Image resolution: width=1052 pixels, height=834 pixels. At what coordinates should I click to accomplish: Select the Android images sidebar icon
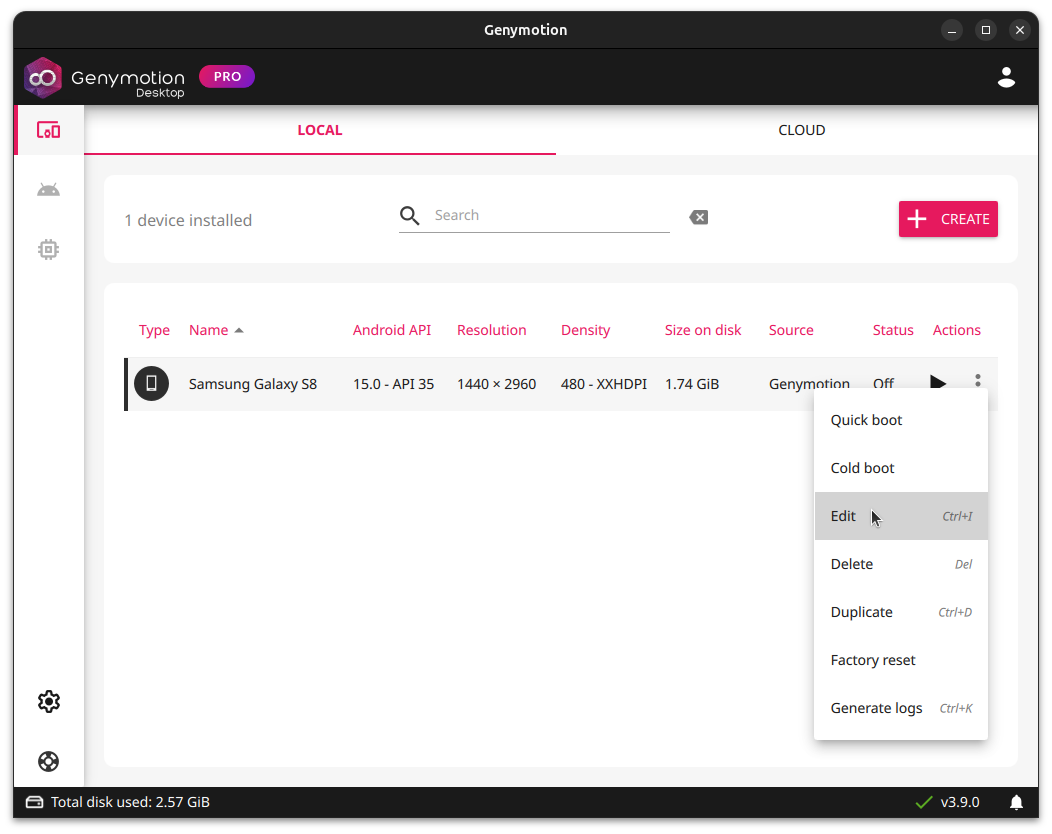pyautogui.click(x=48, y=189)
